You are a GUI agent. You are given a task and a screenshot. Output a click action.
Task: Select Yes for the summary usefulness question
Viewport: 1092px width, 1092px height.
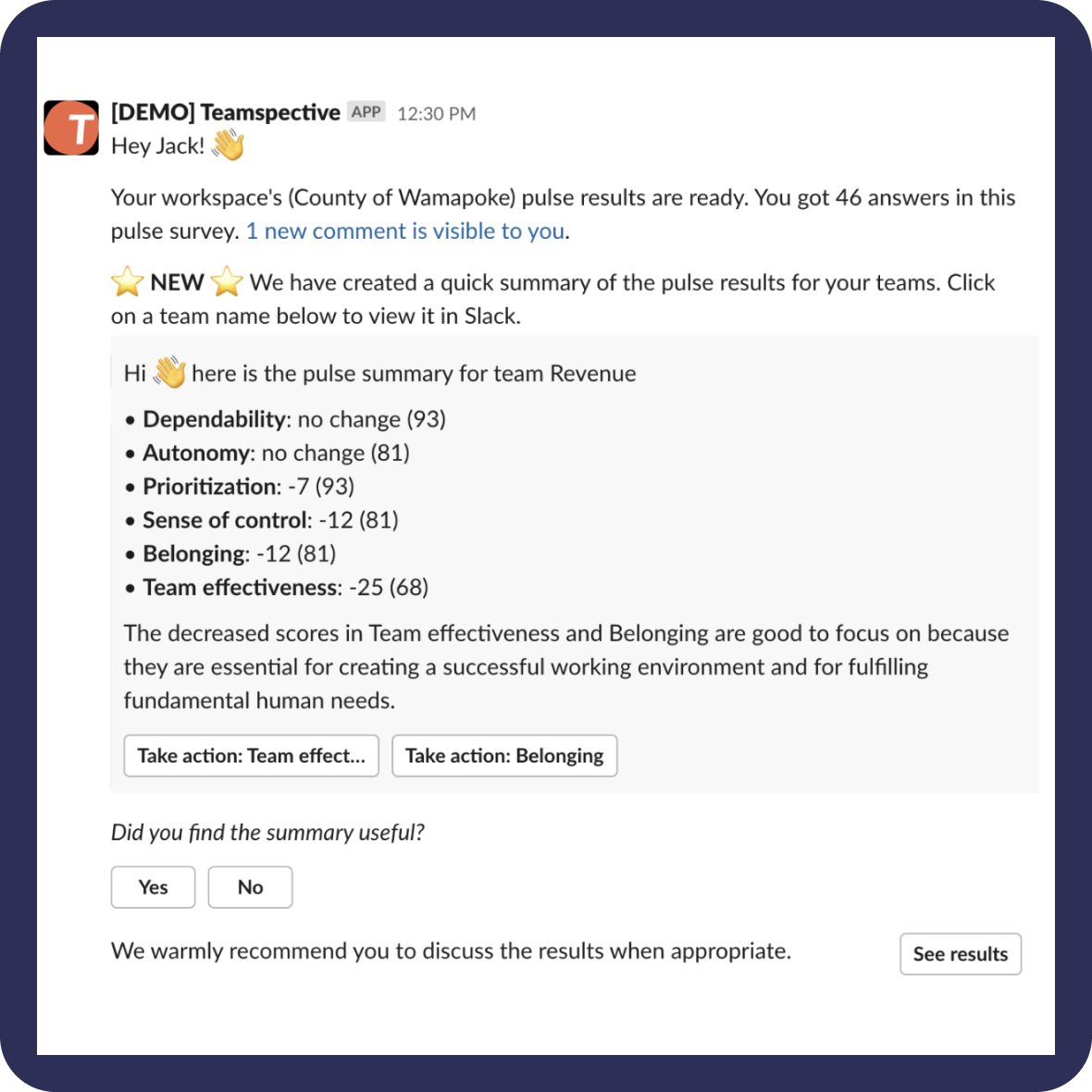click(153, 887)
